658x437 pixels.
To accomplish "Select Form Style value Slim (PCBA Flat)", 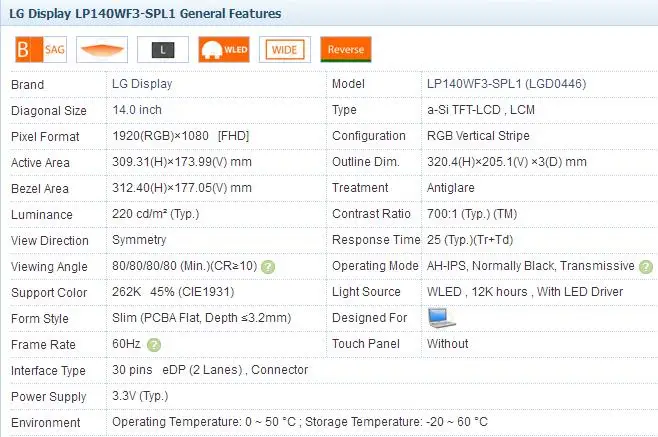I will click(202, 318).
